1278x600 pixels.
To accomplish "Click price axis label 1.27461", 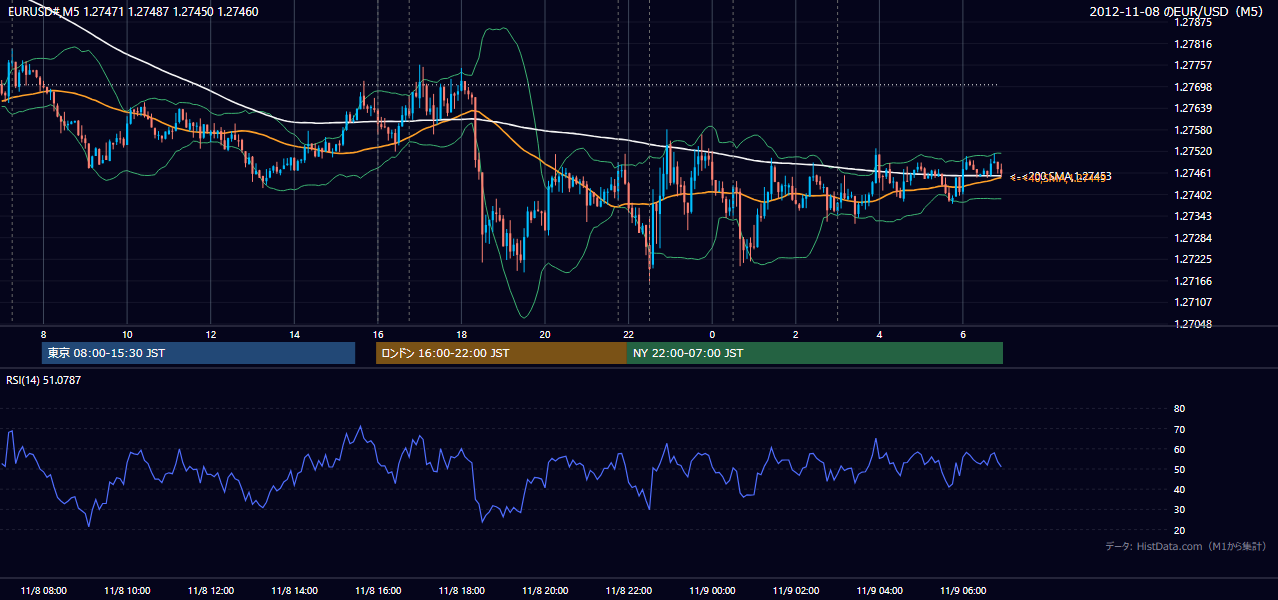I will [1192, 173].
